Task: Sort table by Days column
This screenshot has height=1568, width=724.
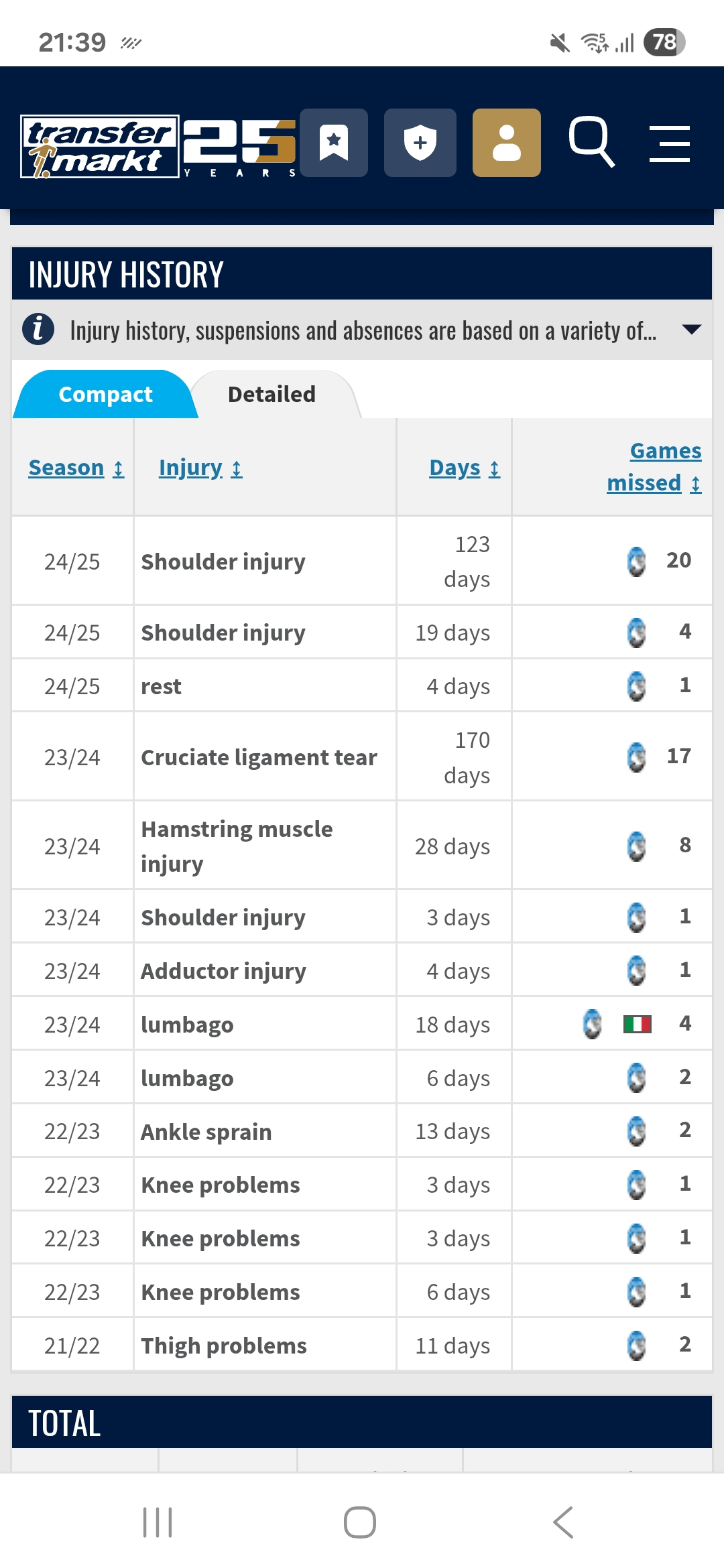Action: point(465,468)
